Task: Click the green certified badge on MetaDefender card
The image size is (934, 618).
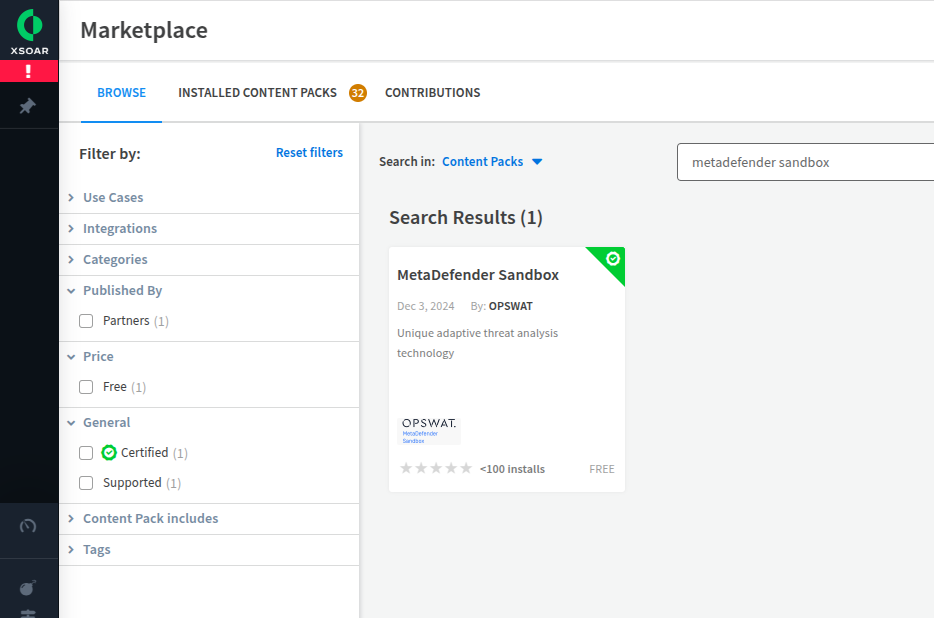Action: 612,259
